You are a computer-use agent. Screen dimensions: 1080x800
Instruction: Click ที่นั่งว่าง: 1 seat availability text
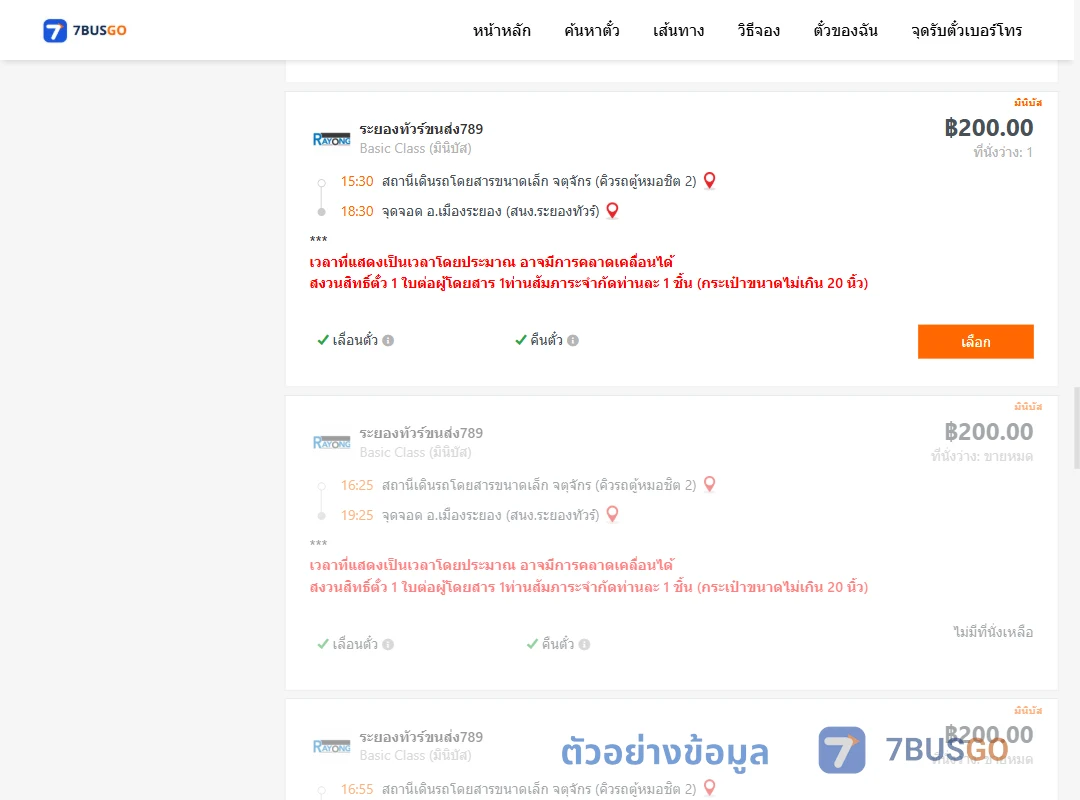1003,152
